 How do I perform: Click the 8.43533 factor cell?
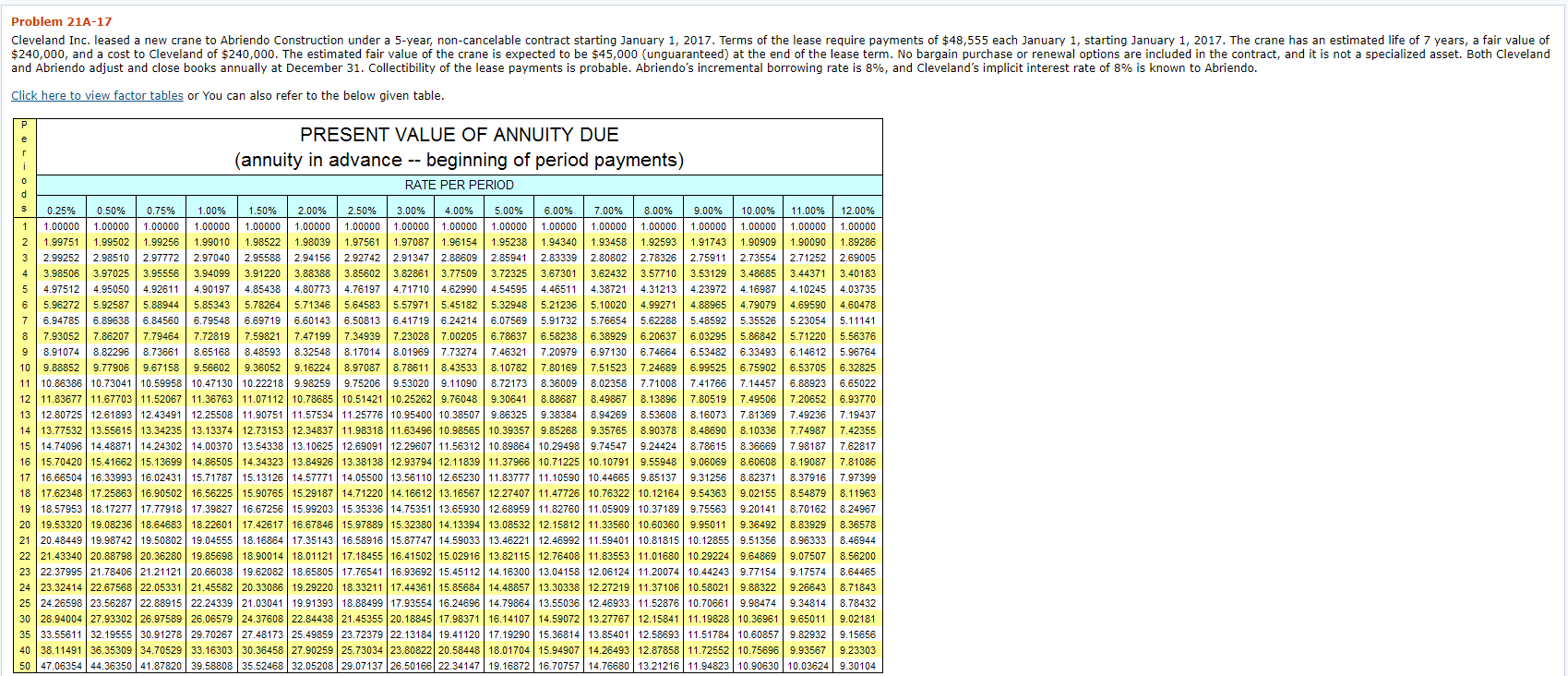[x=460, y=368]
